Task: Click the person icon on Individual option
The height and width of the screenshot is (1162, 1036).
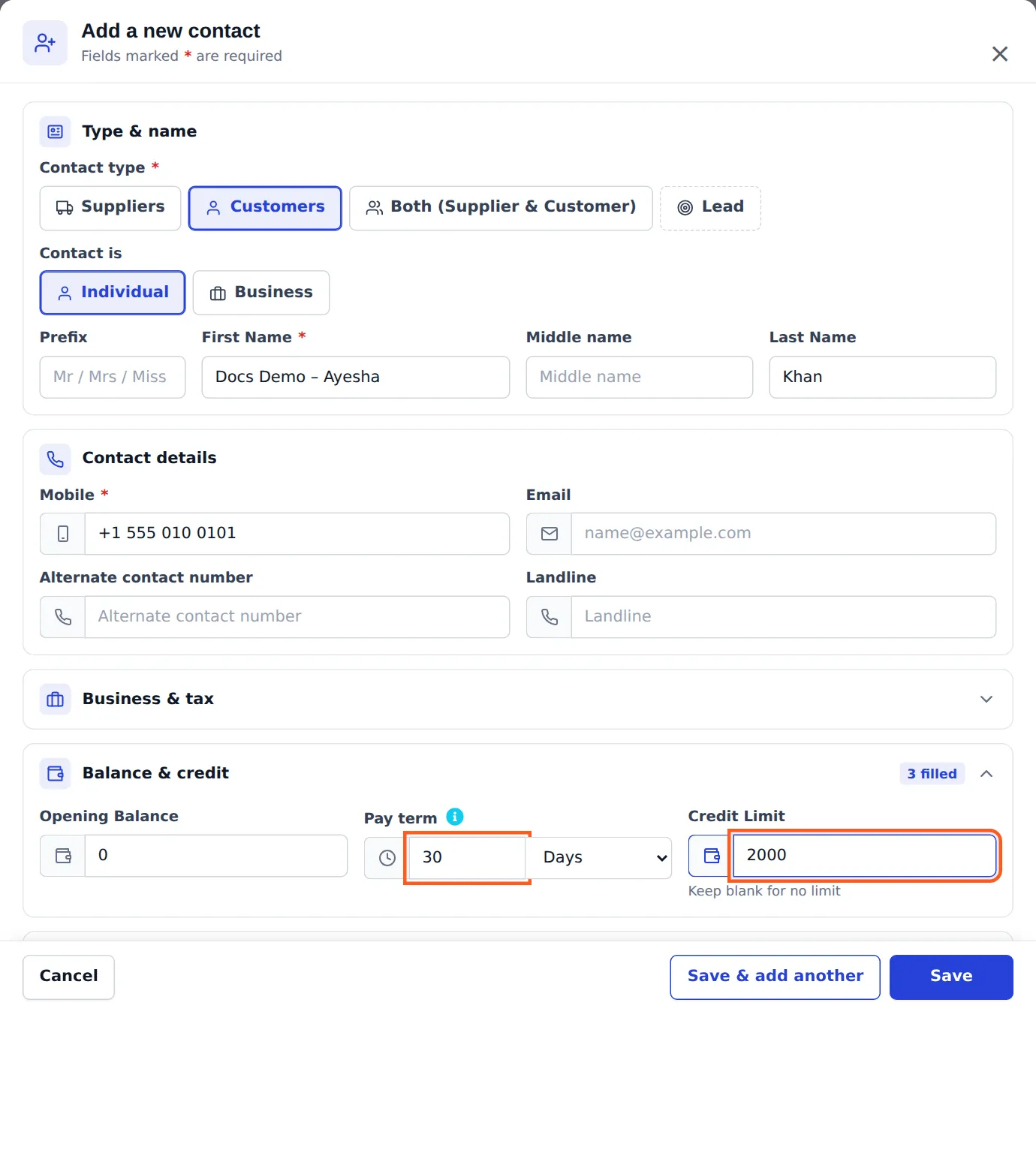Action: [65, 294]
